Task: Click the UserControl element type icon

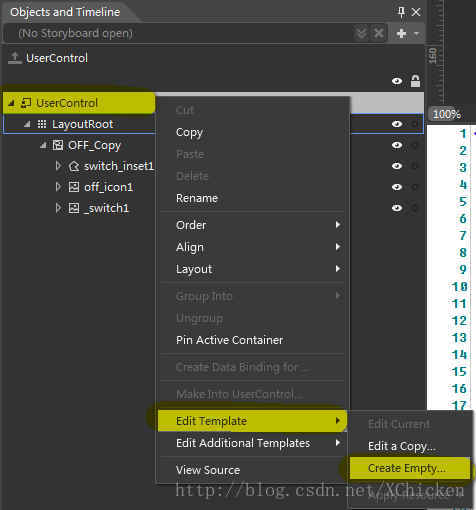Action: point(26,103)
